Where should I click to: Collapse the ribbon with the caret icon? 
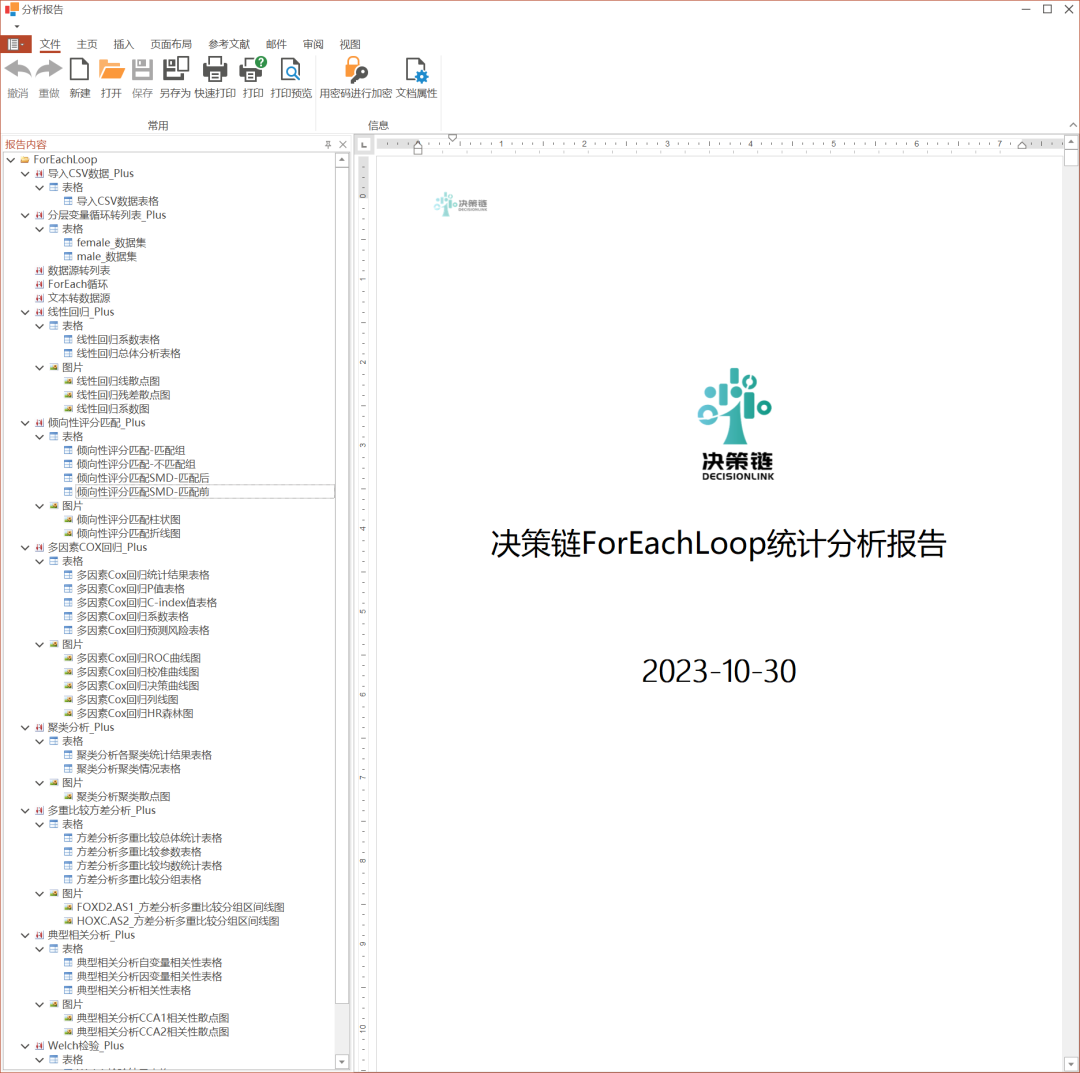tap(1072, 125)
